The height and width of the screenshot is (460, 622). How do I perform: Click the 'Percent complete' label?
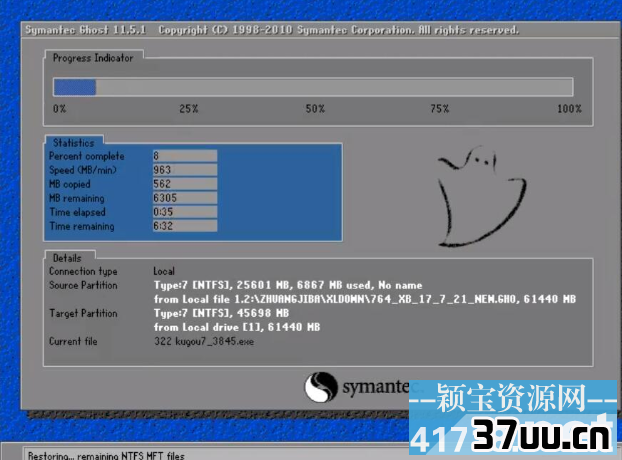[87, 156]
